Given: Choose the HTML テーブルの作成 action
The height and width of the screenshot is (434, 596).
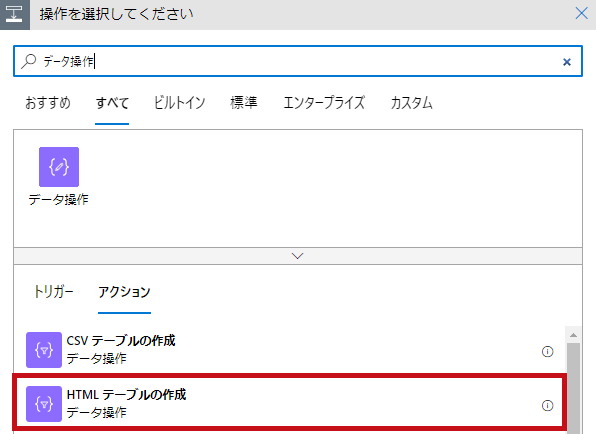Looking at the screenshot, I should (x=290, y=402).
